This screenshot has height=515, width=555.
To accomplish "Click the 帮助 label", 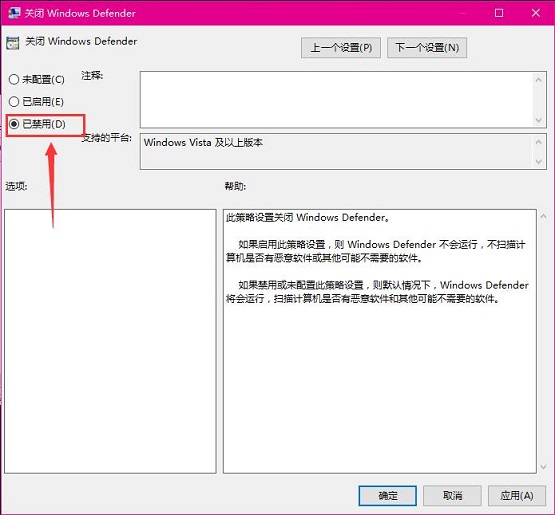I will [x=235, y=186].
